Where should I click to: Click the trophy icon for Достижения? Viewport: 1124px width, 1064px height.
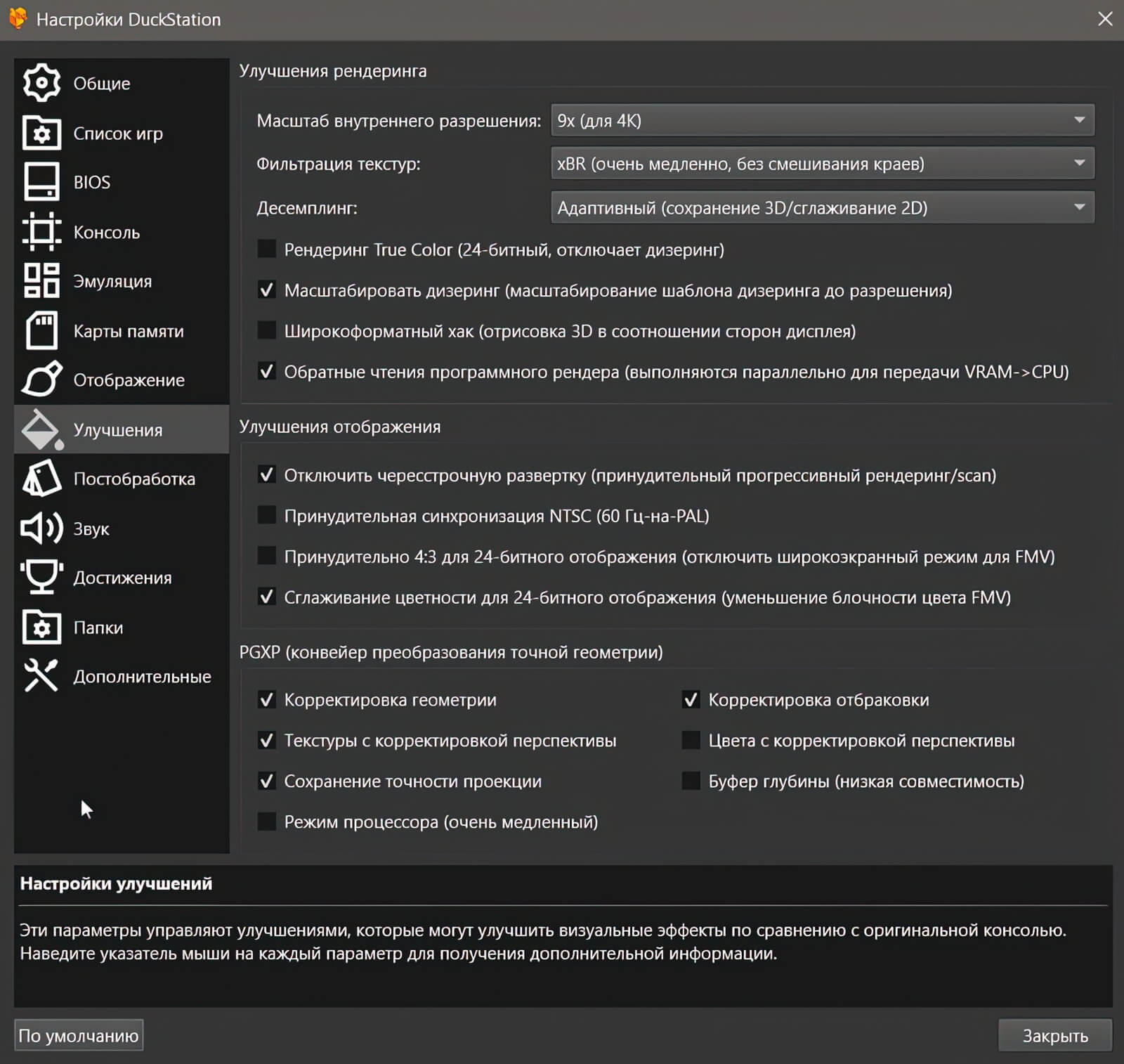tap(41, 578)
